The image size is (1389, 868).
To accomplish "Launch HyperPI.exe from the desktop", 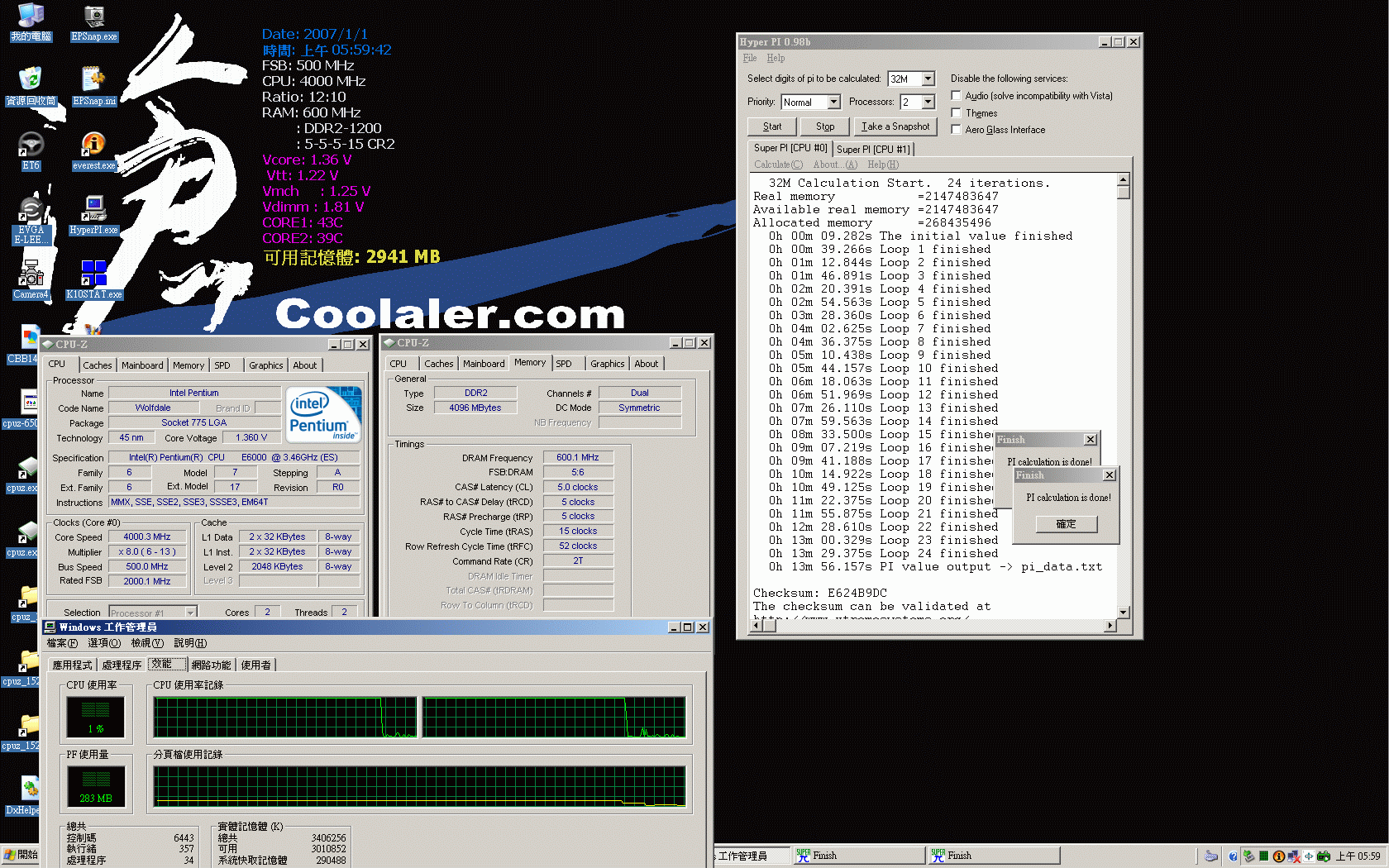I will (x=94, y=216).
